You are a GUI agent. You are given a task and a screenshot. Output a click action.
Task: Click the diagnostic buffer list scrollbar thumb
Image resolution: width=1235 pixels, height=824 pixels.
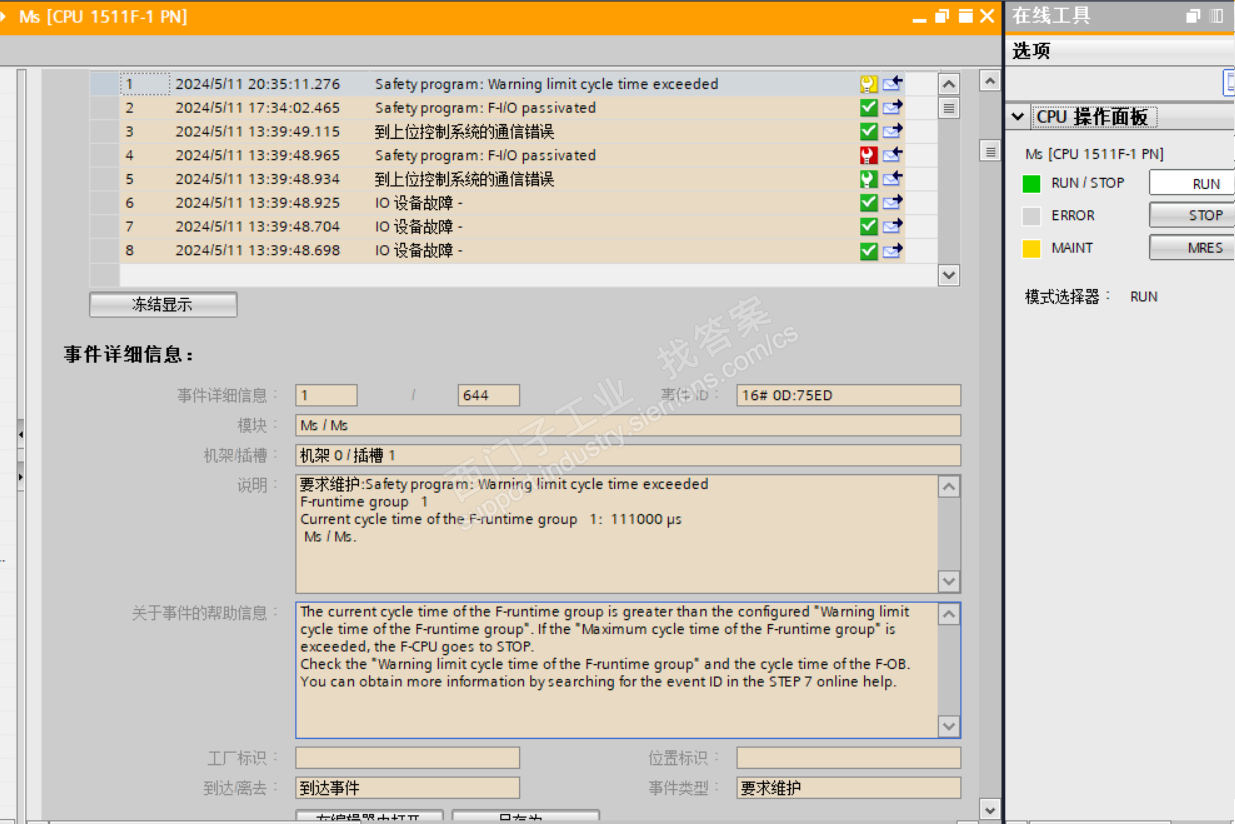coord(949,107)
